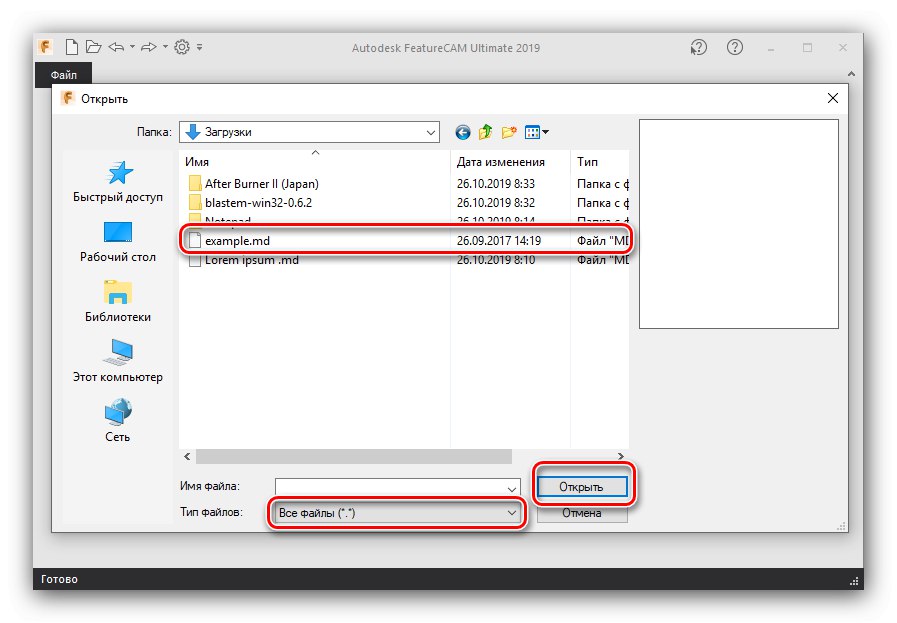
Task: Click the date 26.09.2017 14:19 cell
Action: [x=498, y=241]
